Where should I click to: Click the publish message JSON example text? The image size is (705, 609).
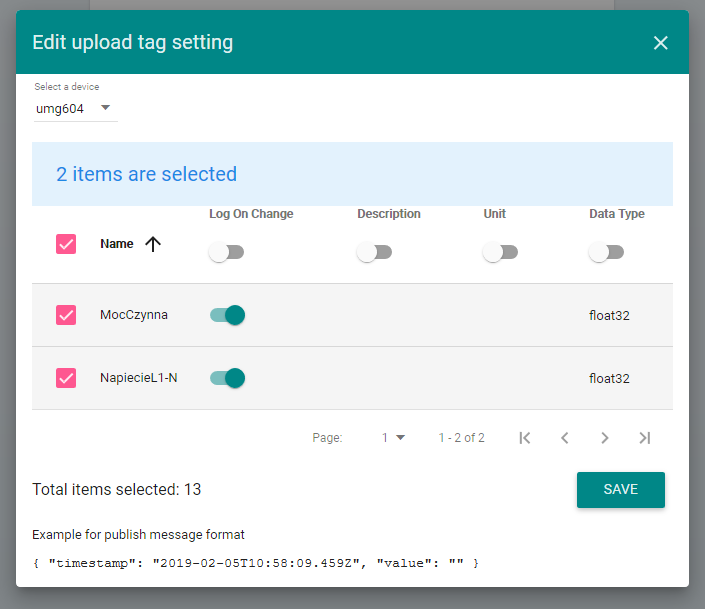[256, 564]
